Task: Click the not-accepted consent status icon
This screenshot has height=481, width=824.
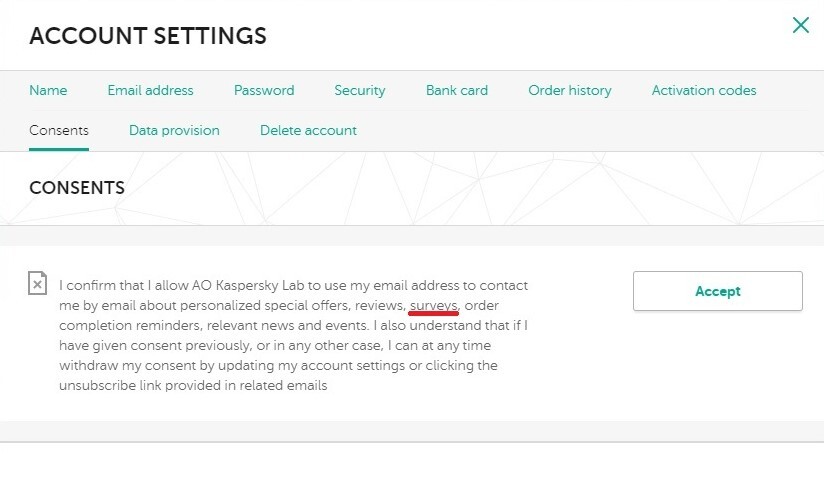Action: 37,284
